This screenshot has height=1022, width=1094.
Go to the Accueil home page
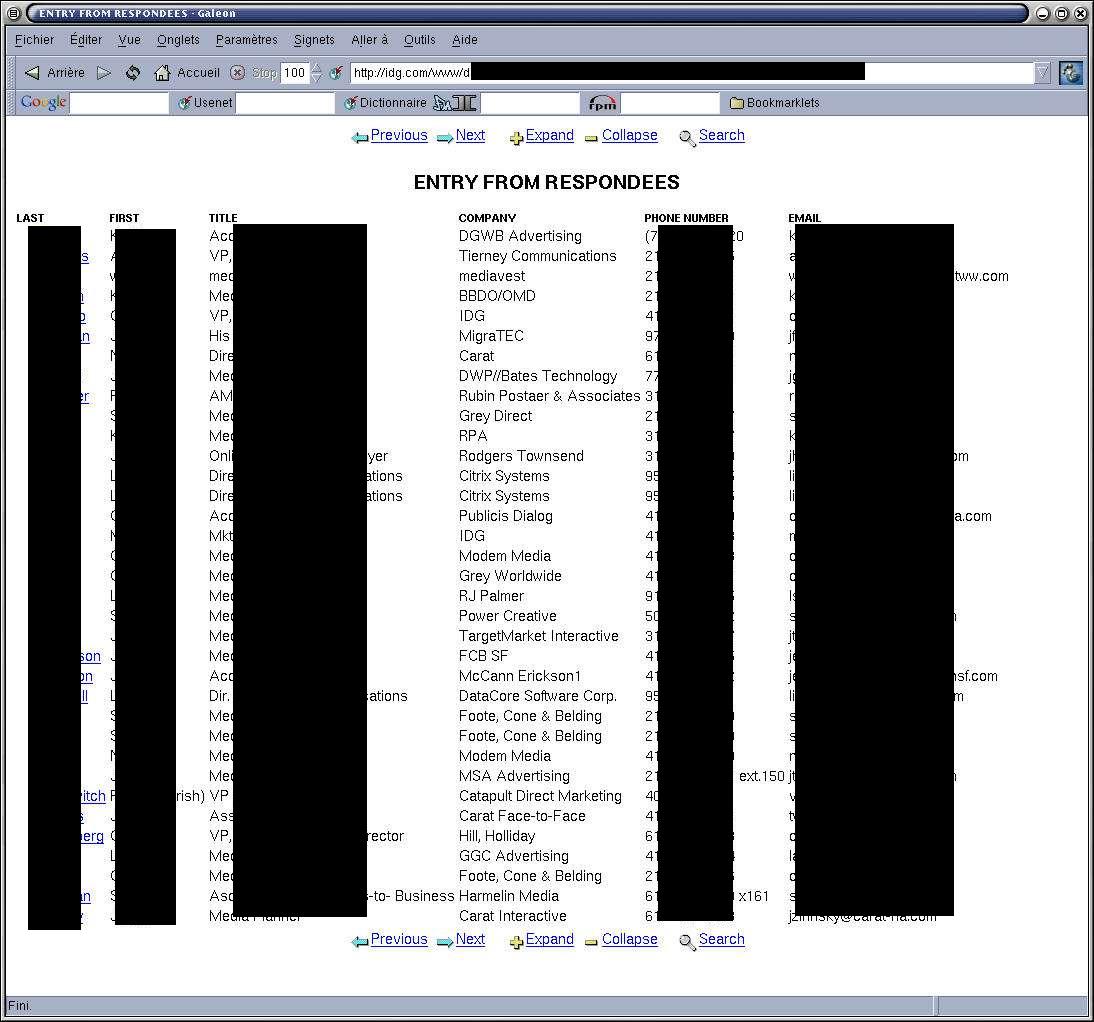point(187,73)
